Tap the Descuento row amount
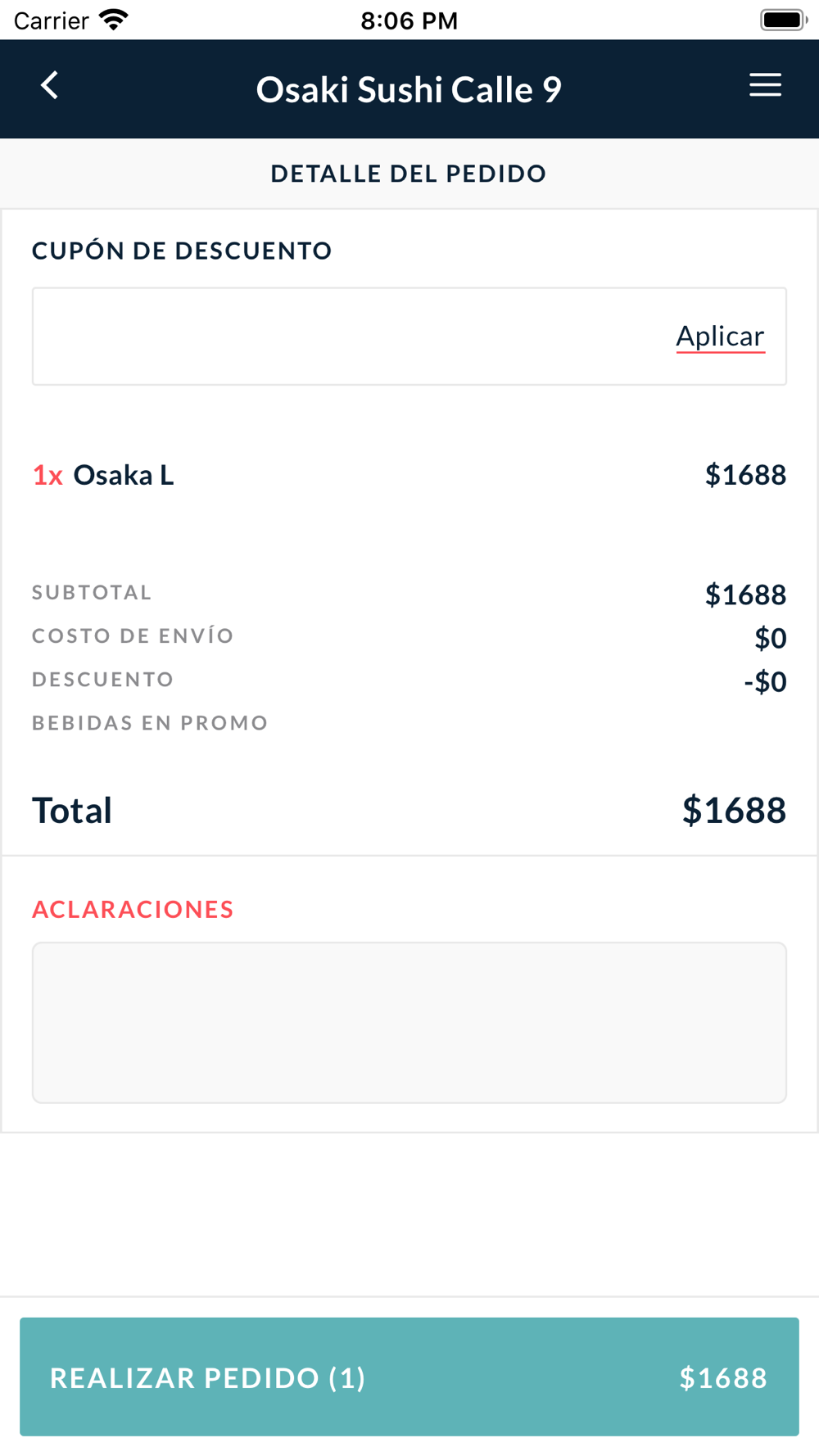 point(765,681)
